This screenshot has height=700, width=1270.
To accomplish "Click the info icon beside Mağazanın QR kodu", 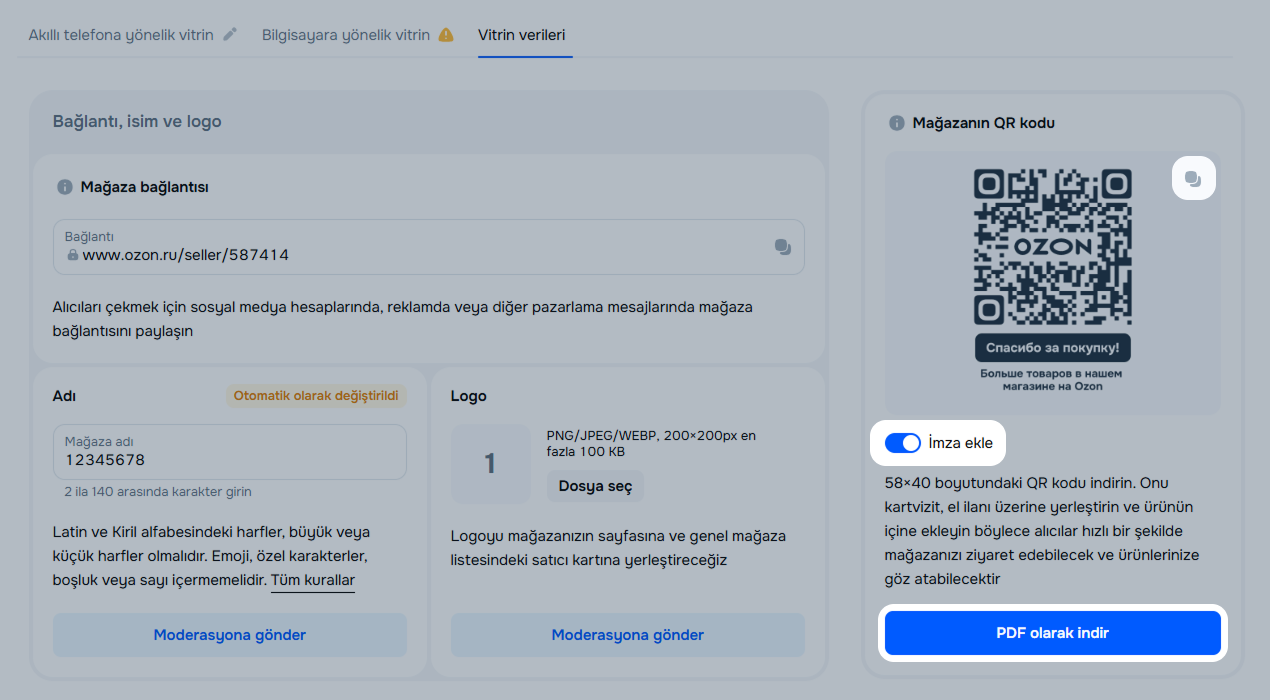I will (897, 123).
